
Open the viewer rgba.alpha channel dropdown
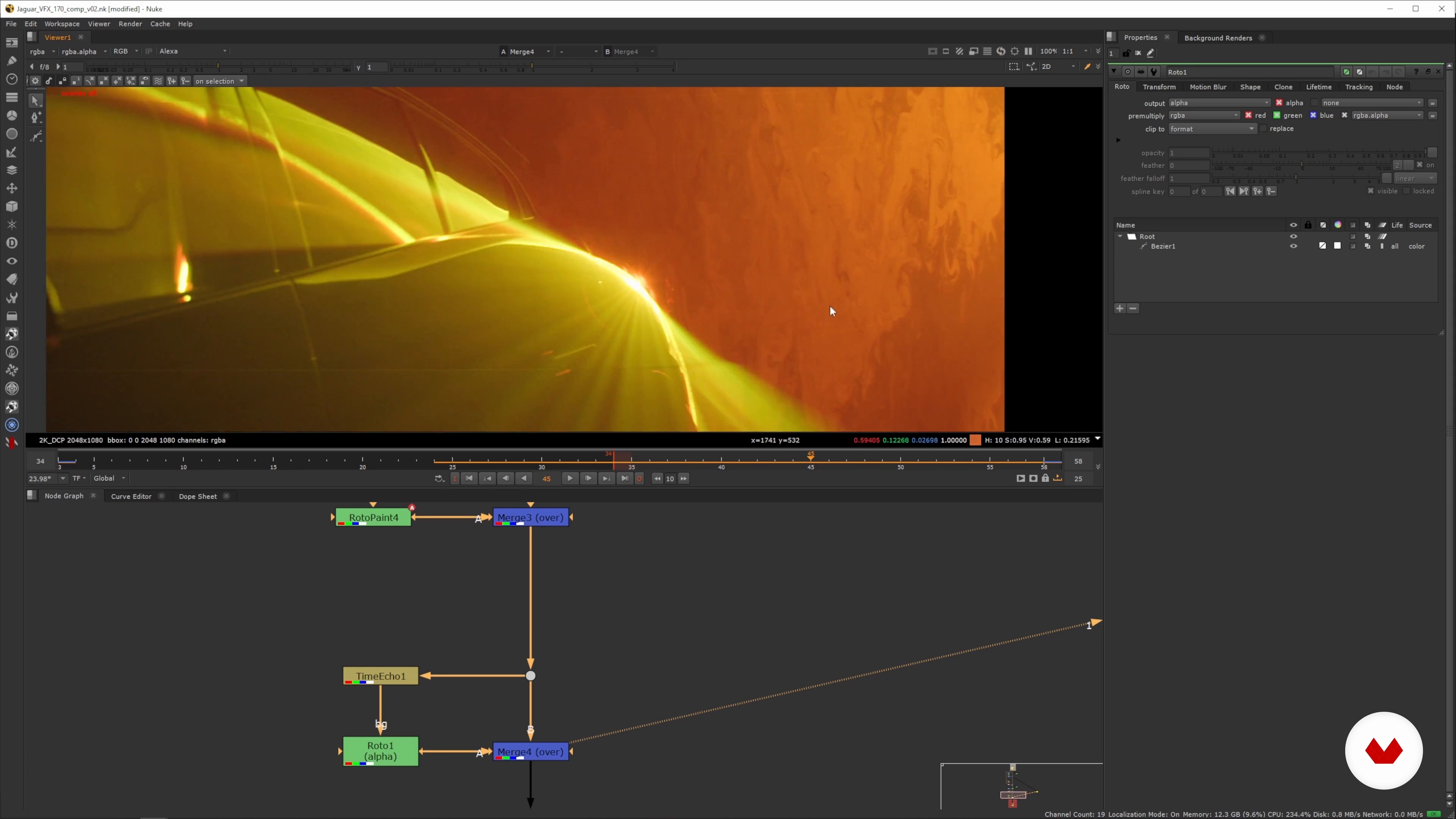pyautogui.click(x=84, y=52)
